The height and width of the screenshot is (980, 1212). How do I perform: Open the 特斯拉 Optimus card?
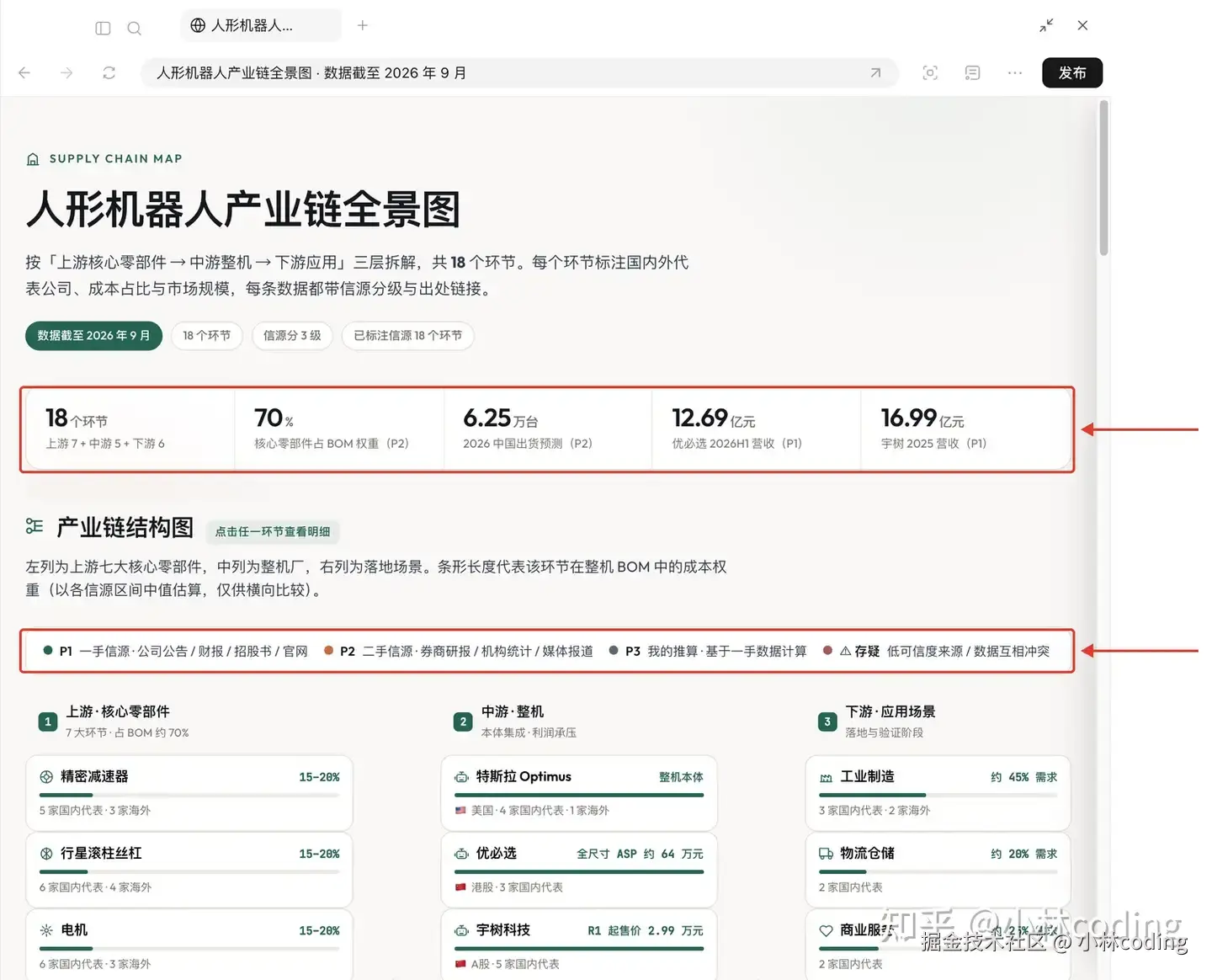tap(579, 791)
